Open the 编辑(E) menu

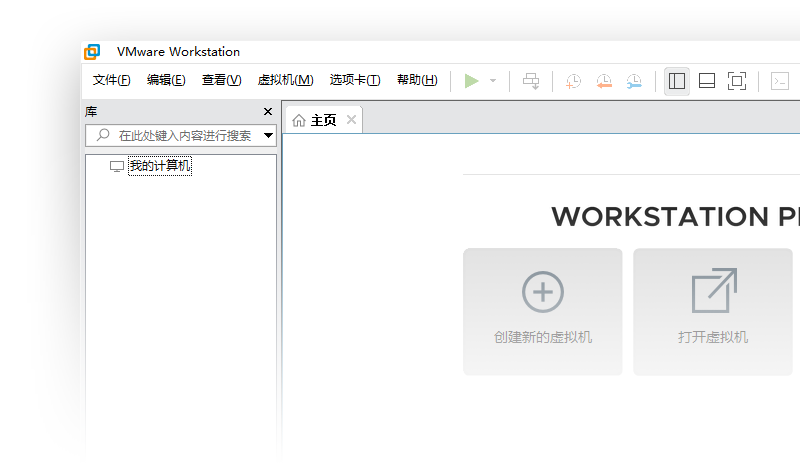166,80
